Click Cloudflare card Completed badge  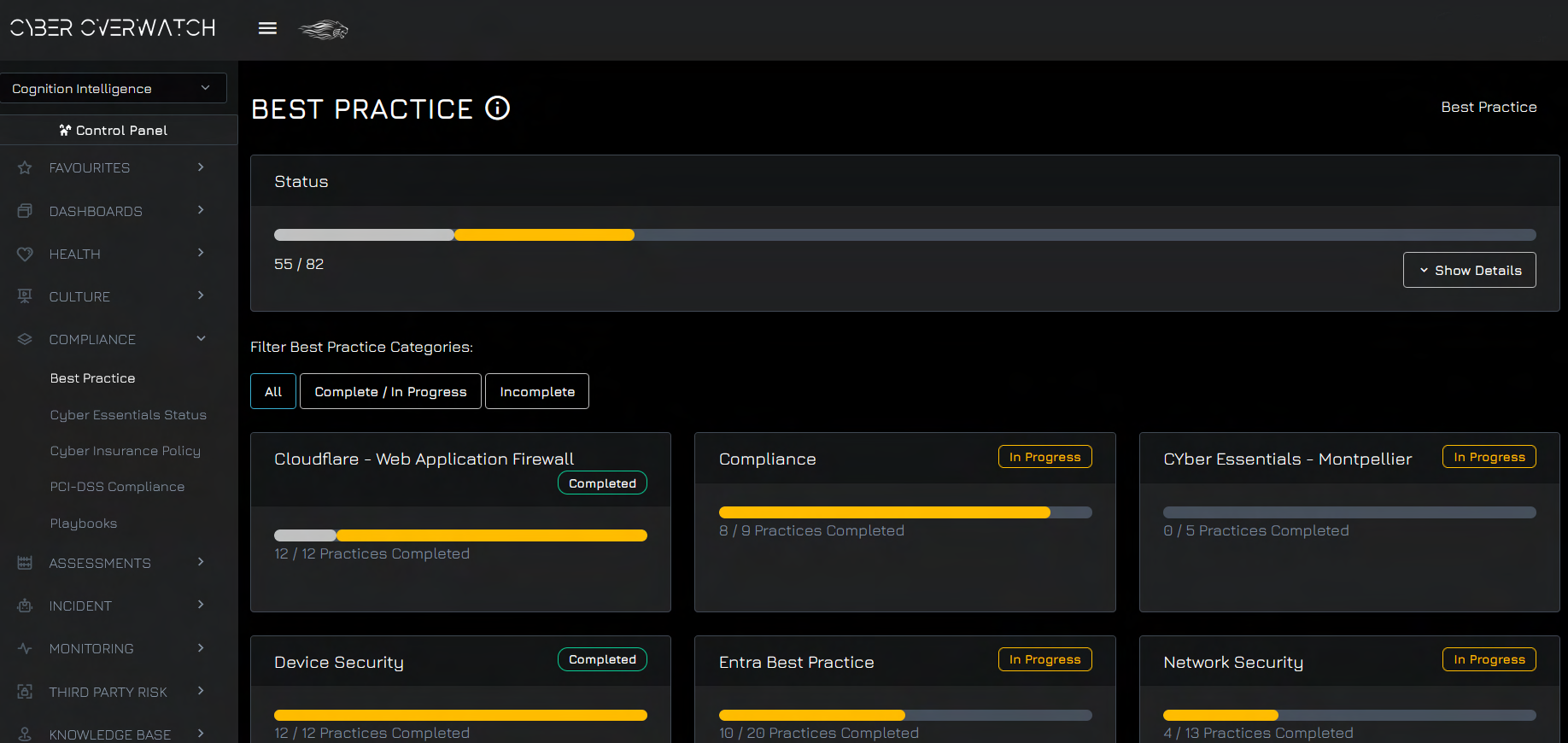[x=602, y=483]
